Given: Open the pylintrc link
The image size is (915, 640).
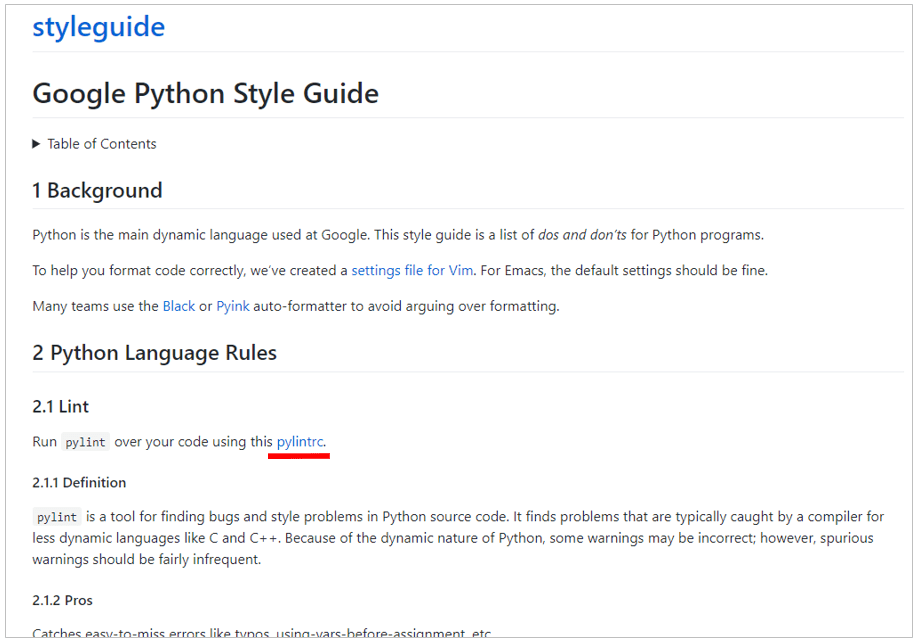Looking at the screenshot, I should tap(300, 442).
